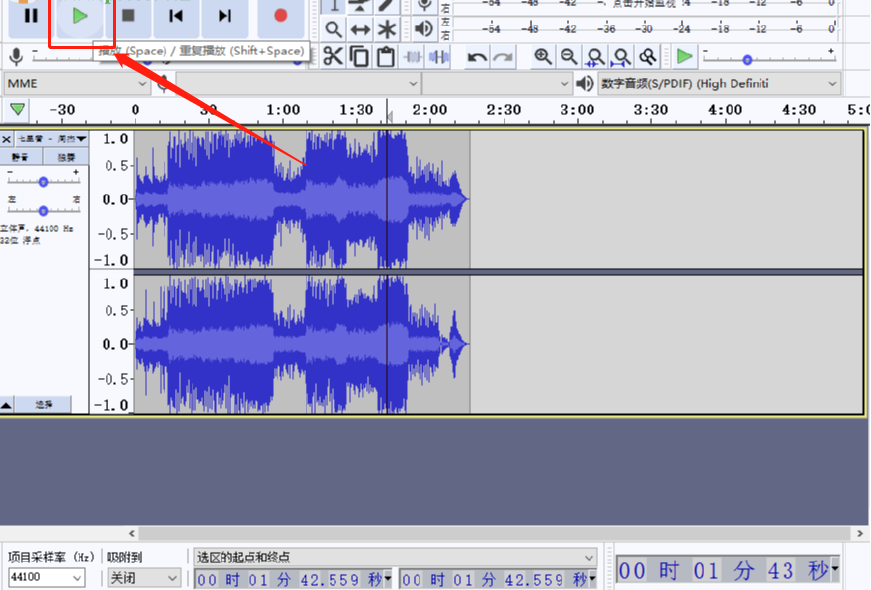Select the Draw pencil tool
This screenshot has width=871, height=590.
[387, 6]
